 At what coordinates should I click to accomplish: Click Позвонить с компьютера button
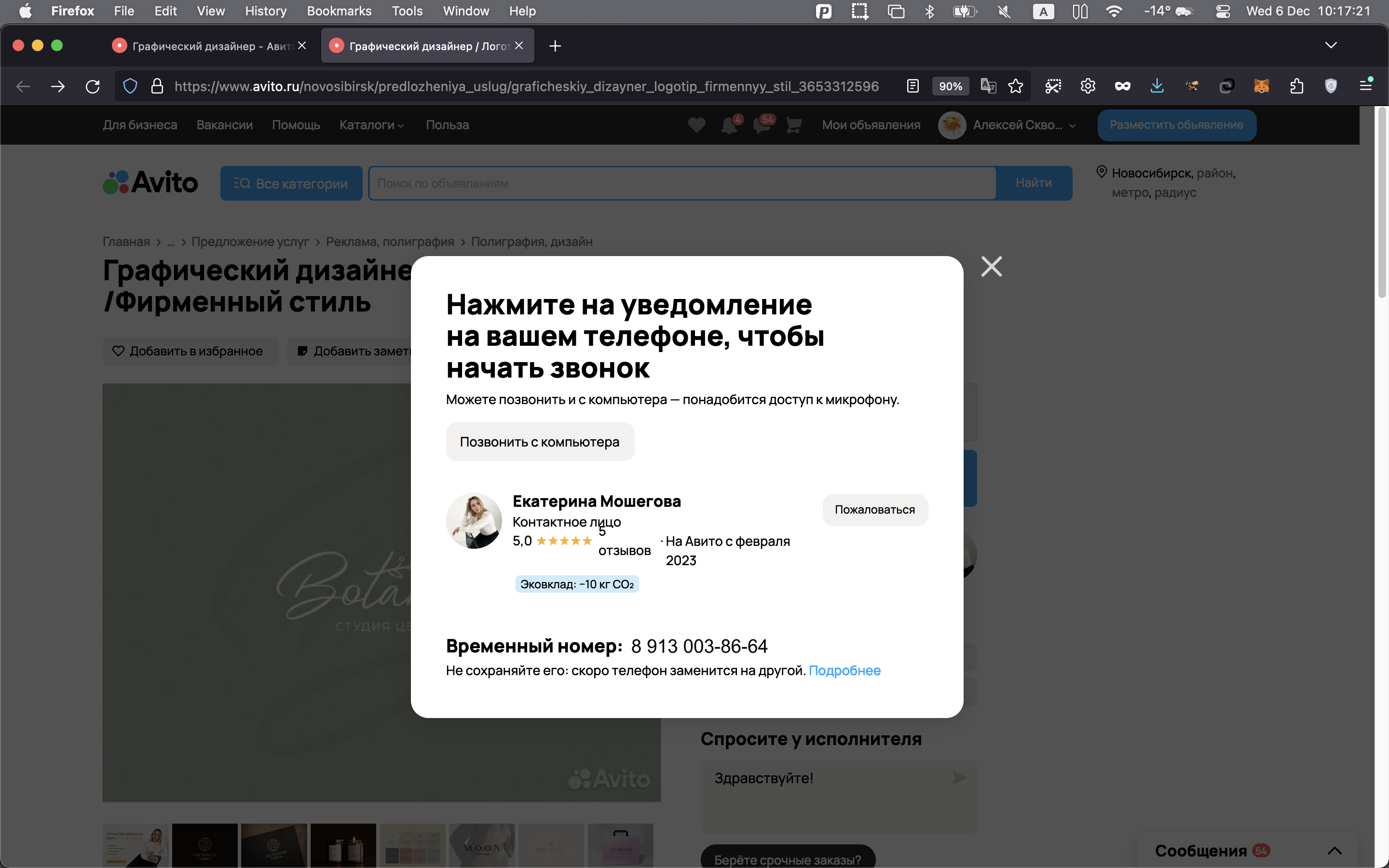pyautogui.click(x=540, y=442)
